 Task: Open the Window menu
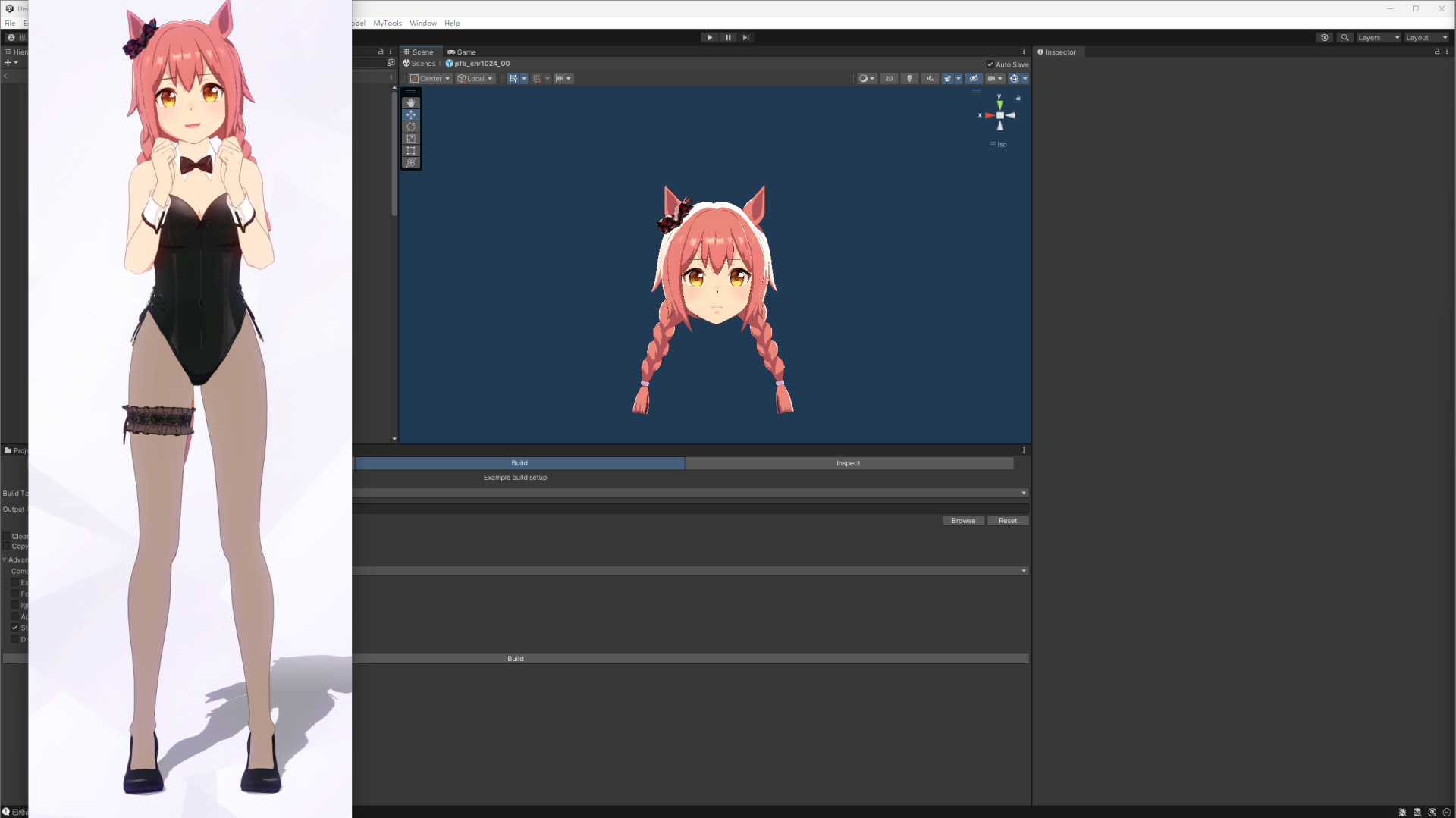pyautogui.click(x=423, y=24)
